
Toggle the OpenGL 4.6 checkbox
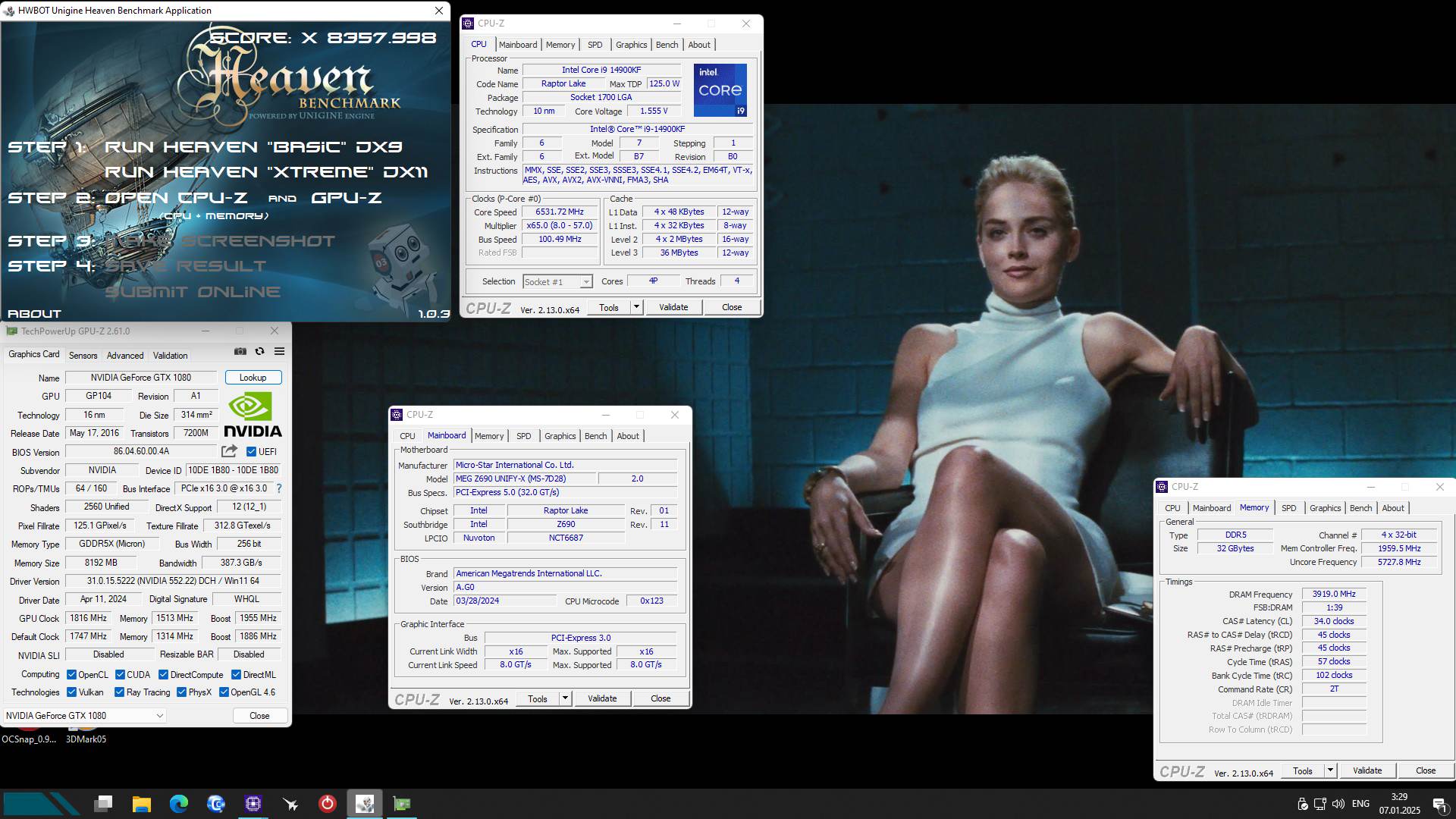tap(224, 692)
